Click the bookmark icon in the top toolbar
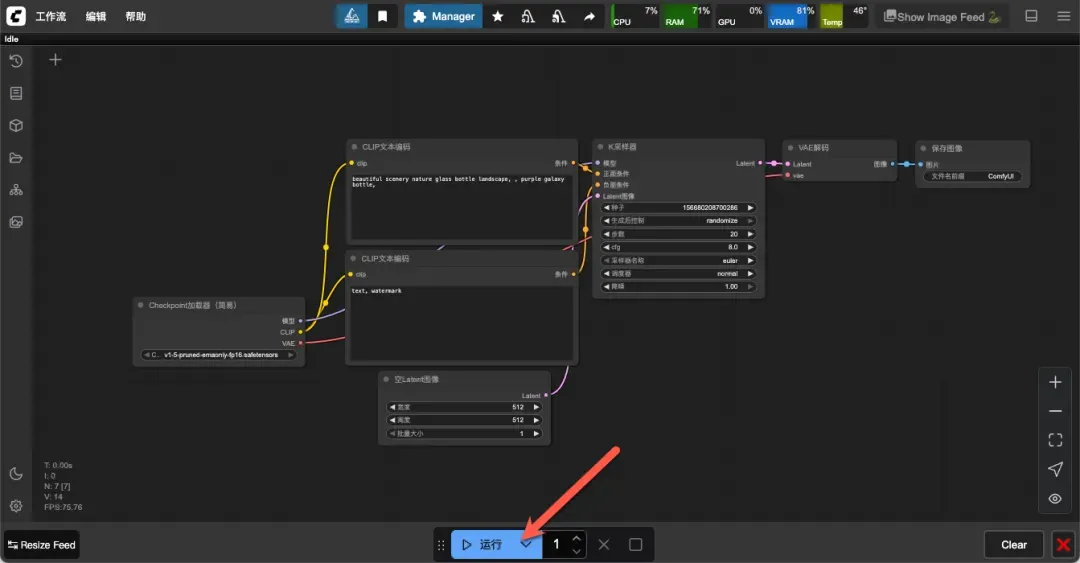1080x563 pixels. [382, 16]
